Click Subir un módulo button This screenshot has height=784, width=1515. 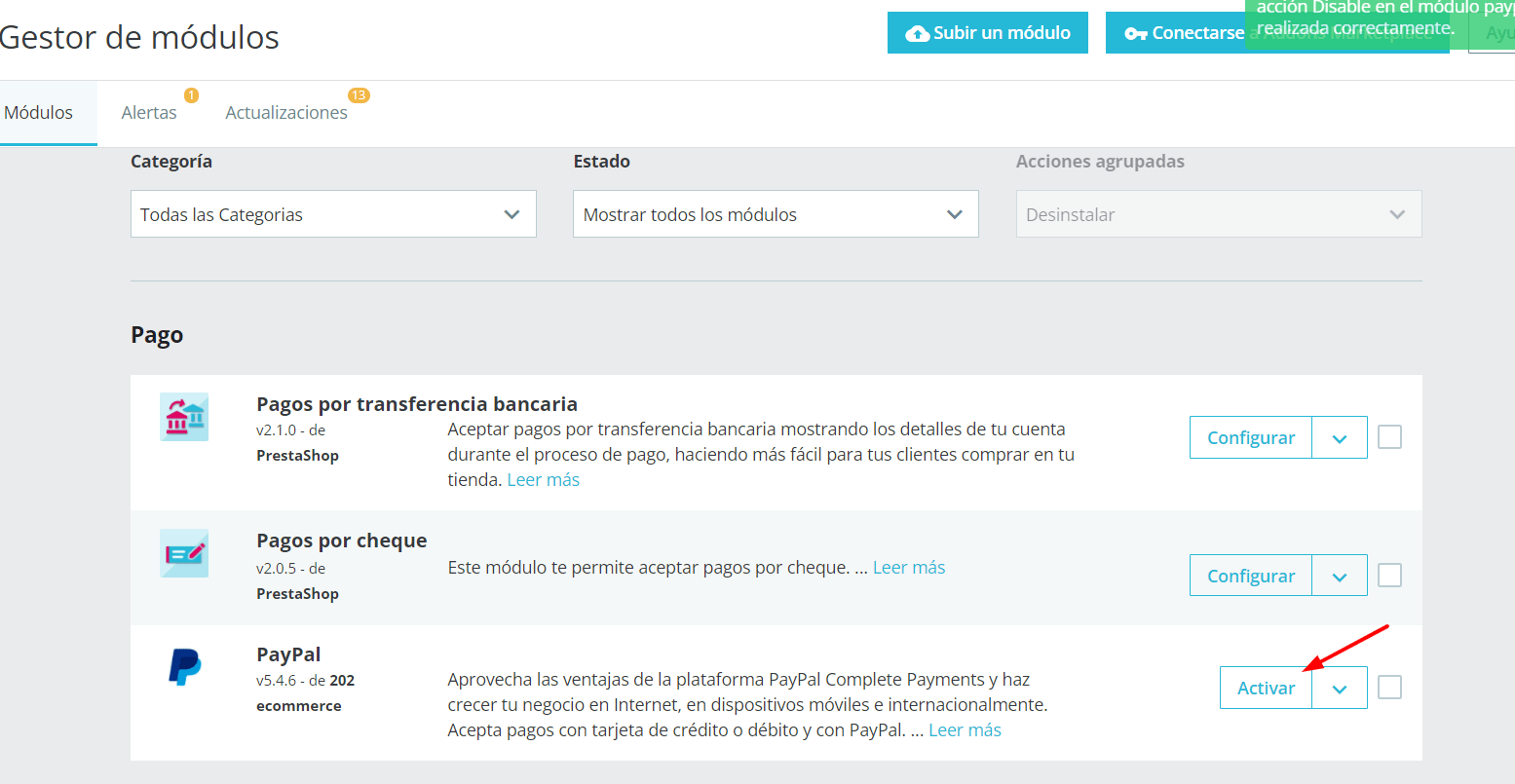[988, 33]
